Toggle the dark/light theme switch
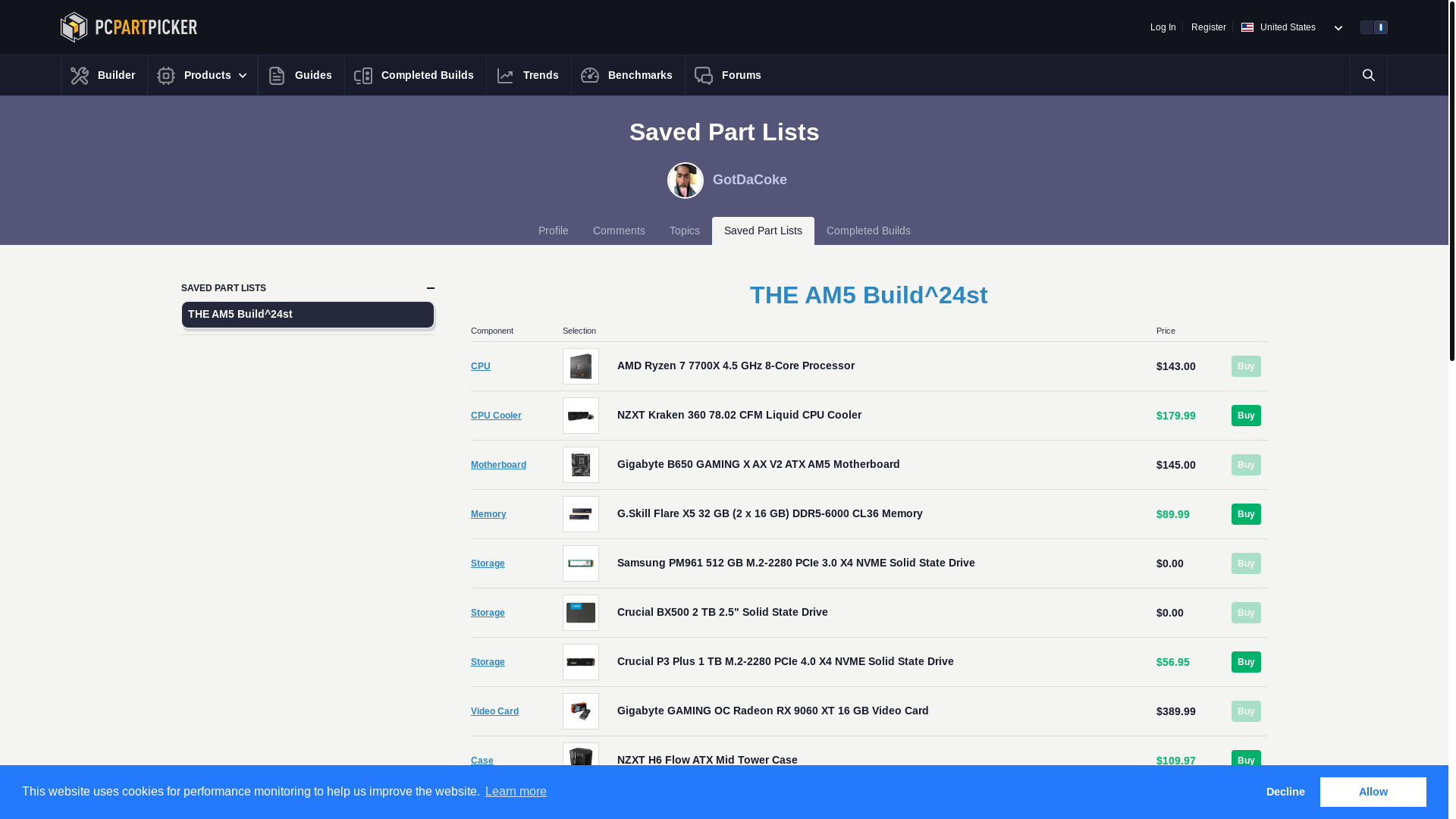 1374,27
